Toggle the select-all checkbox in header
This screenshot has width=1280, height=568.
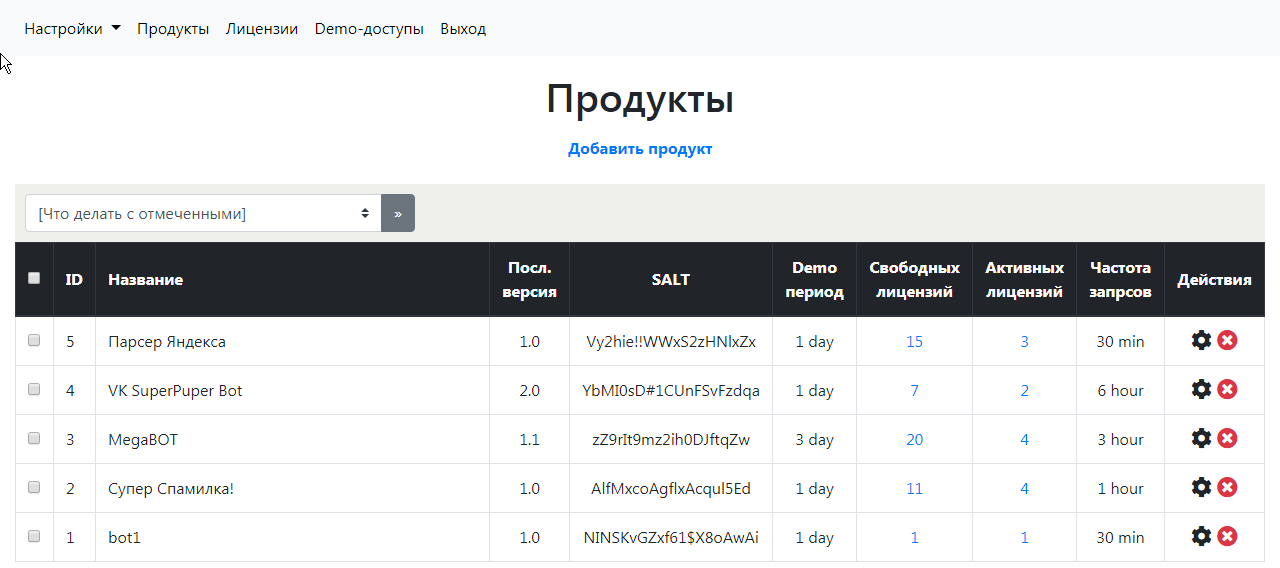pos(34,279)
